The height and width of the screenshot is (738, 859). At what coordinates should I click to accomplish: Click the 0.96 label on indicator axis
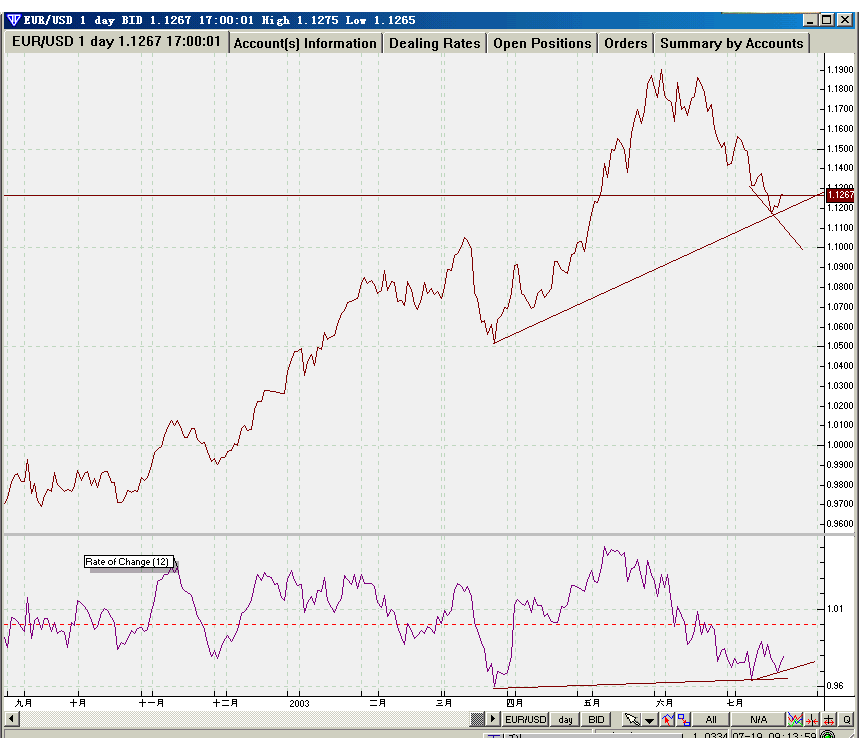pos(835,685)
